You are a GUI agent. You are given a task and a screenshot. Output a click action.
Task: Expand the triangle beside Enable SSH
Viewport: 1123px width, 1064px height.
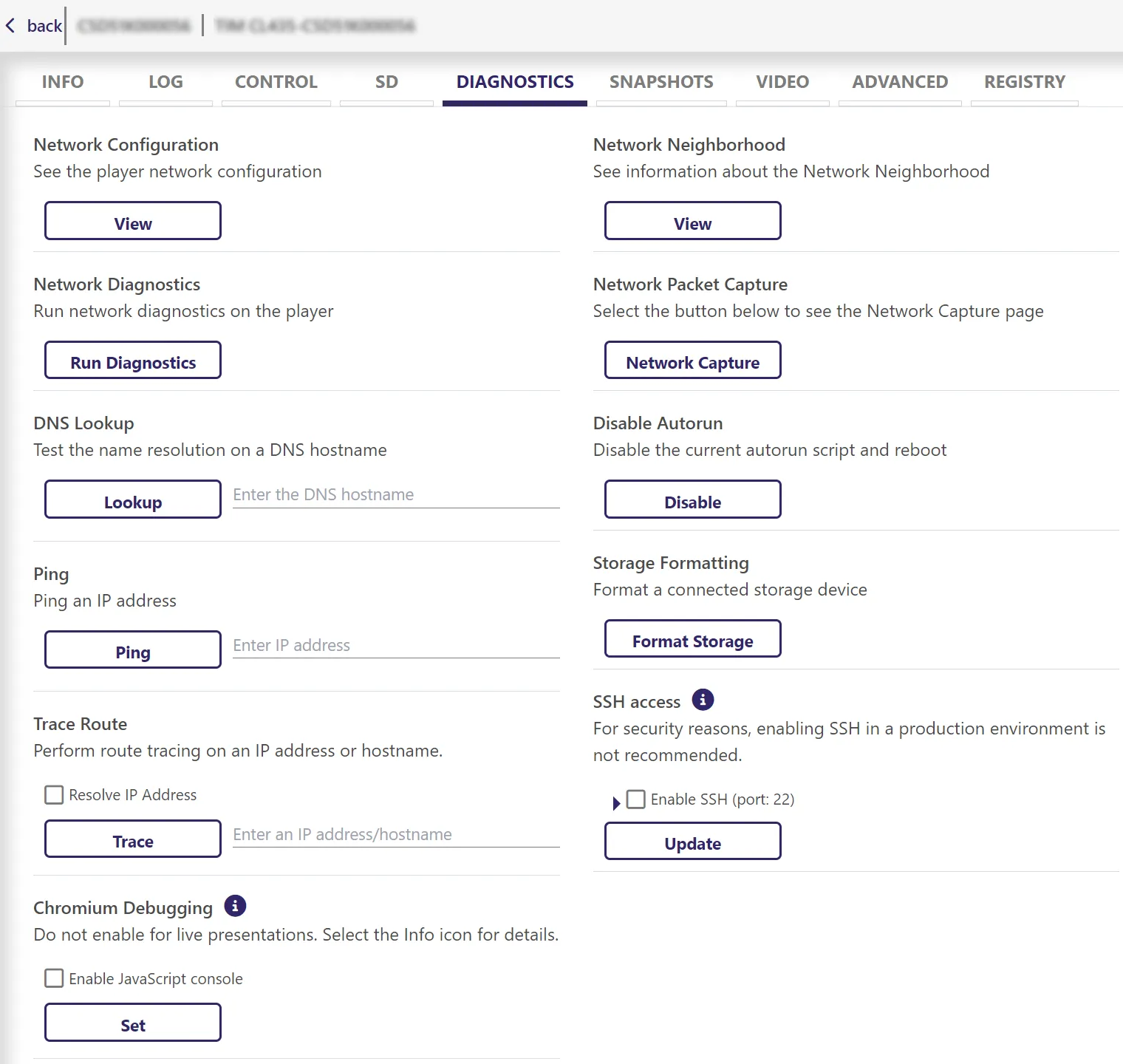click(616, 802)
